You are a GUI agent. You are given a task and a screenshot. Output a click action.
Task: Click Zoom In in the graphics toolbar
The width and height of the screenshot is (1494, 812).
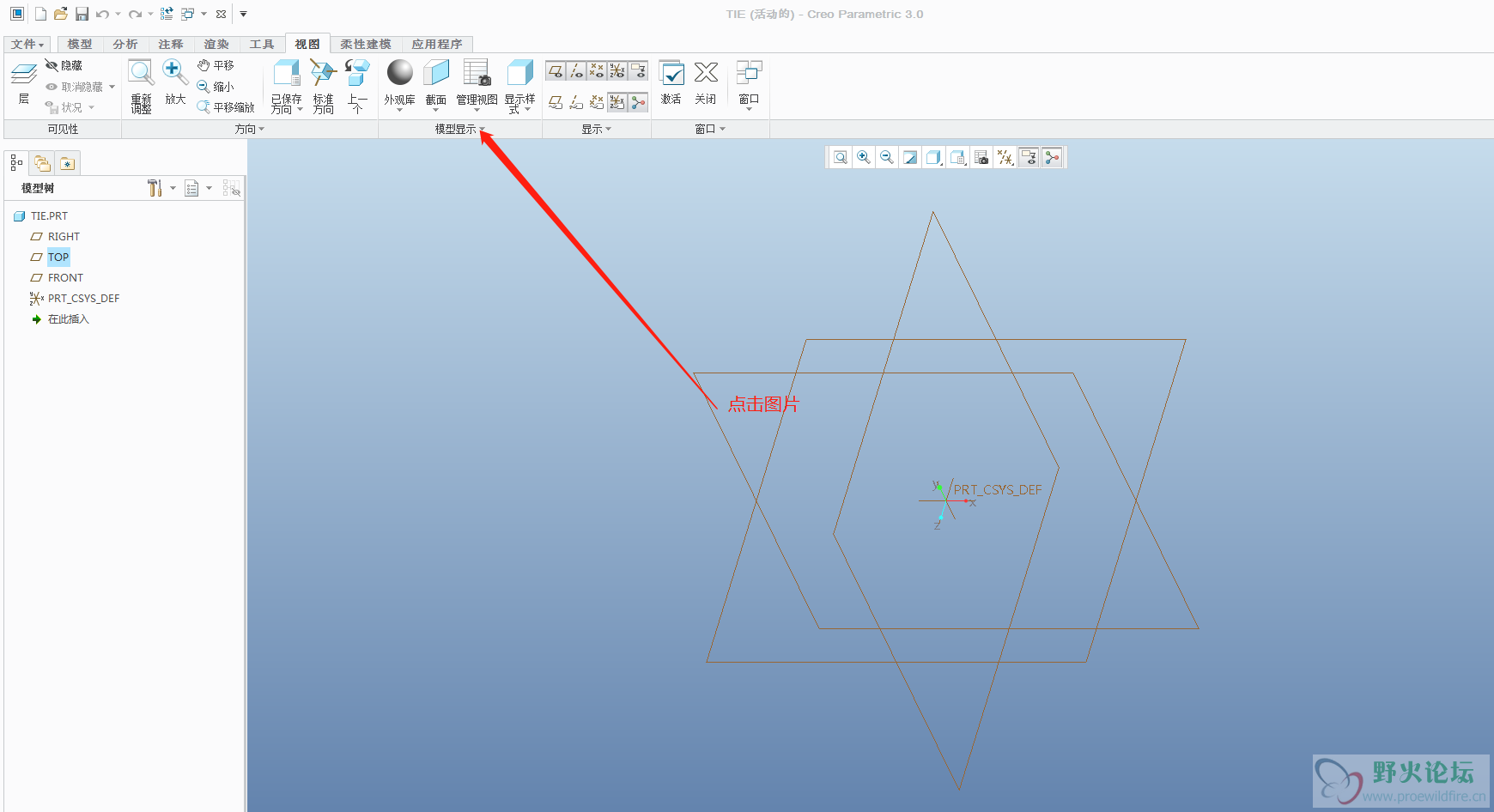pos(864,157)
